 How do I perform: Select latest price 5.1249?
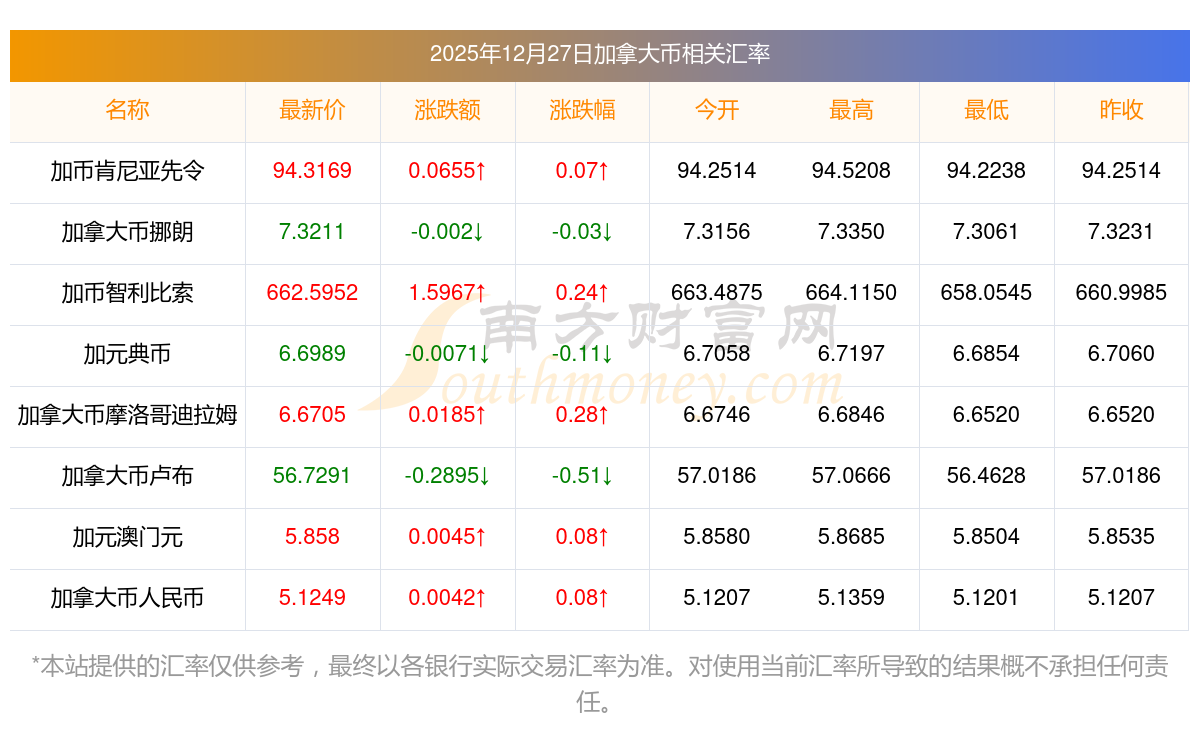[x=312, y=598]
